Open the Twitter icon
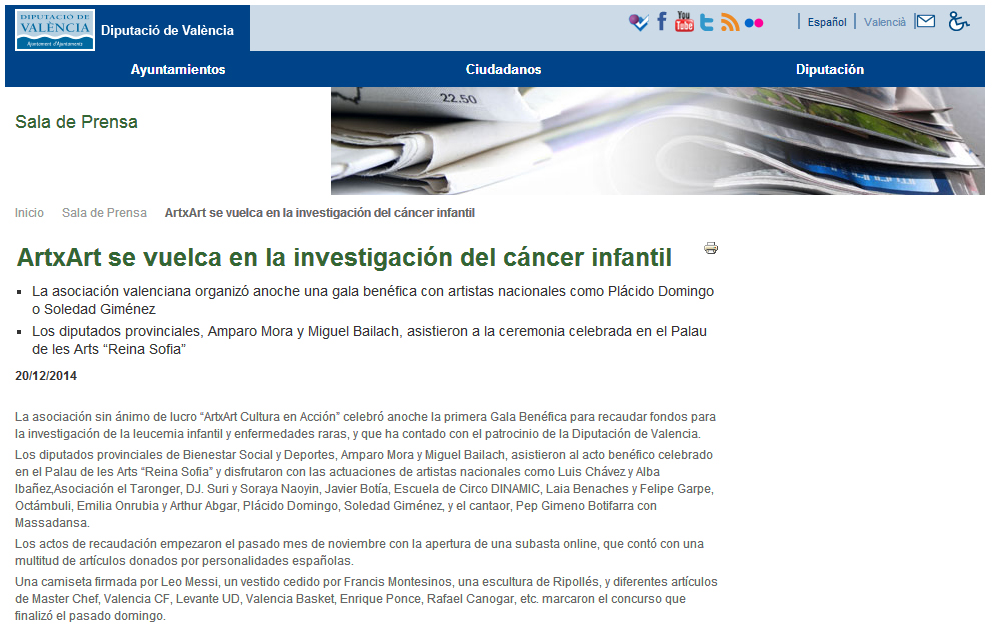 click(x=707, y=23)
